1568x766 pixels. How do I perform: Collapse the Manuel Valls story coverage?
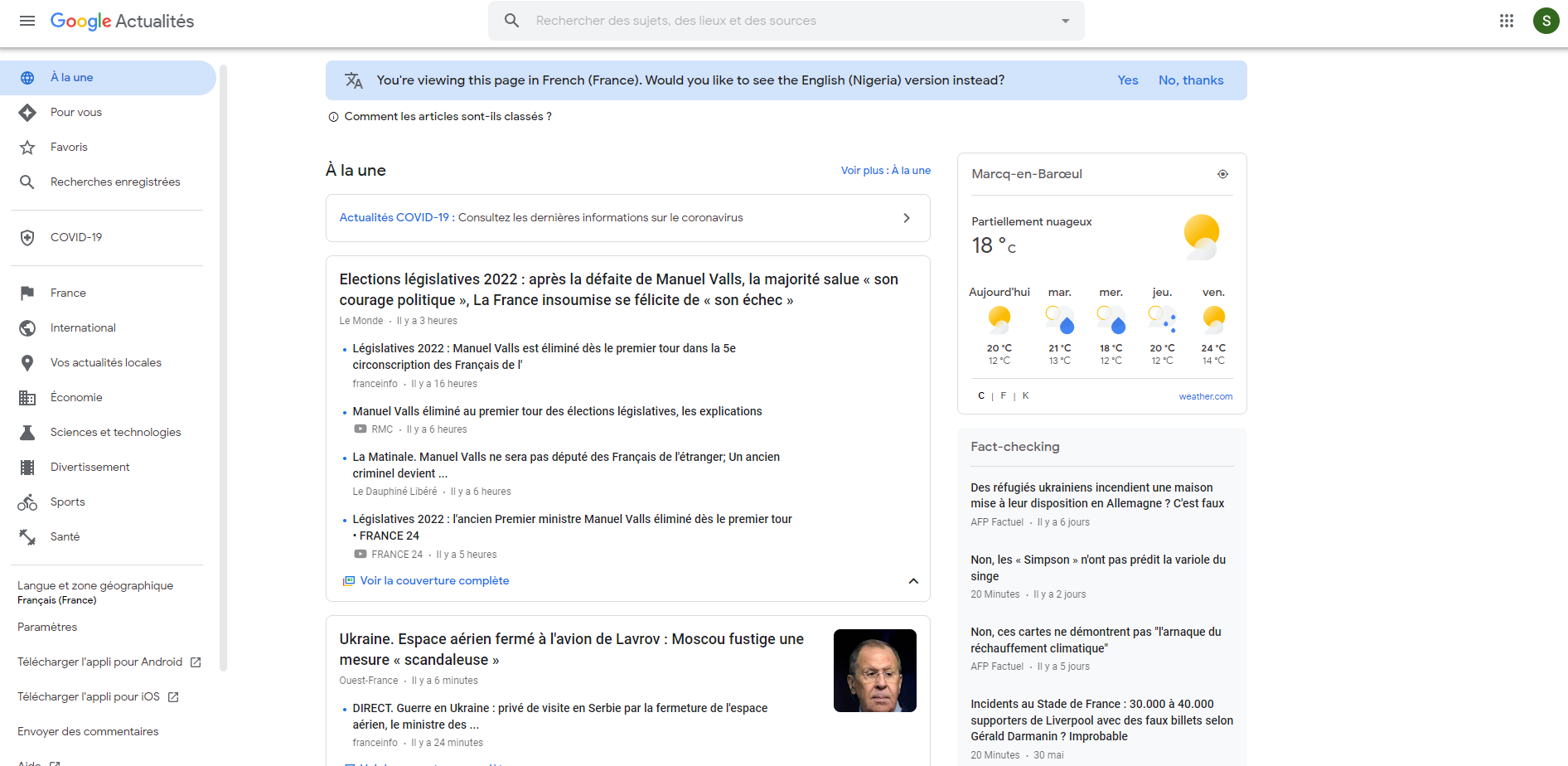913,581
